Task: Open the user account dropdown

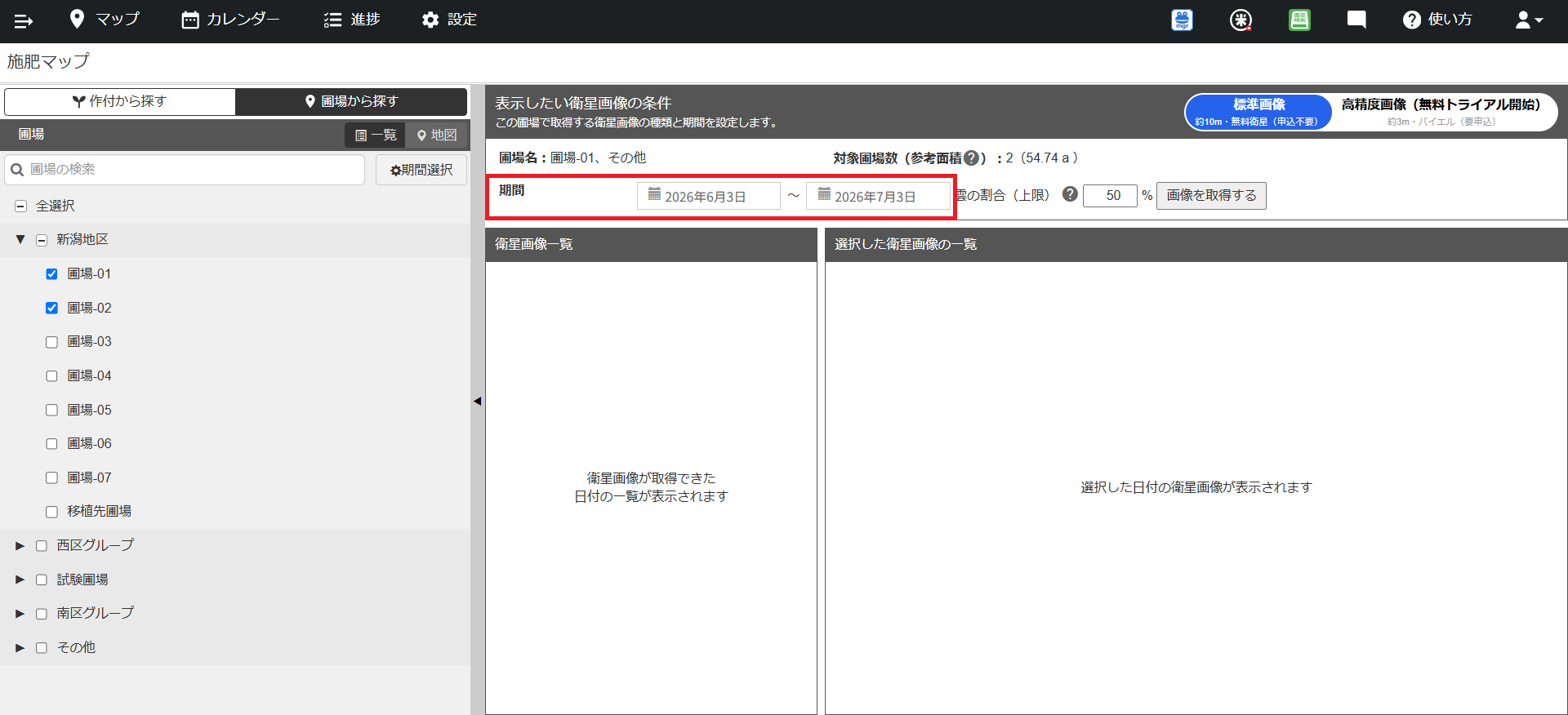Action: click(1529, 20)
